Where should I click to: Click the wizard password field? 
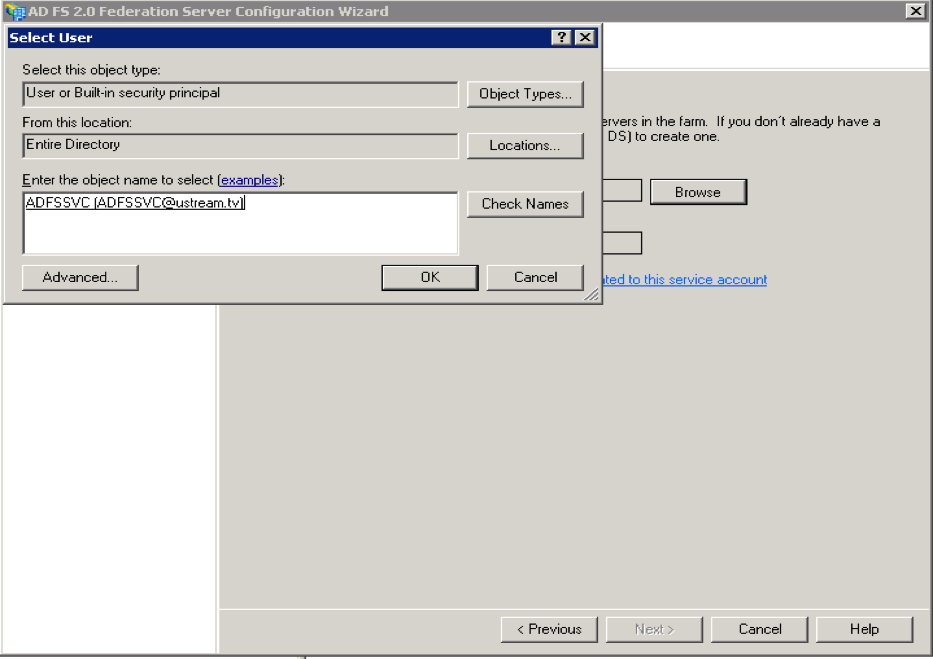pyautogui.click(x=622, y=243)
